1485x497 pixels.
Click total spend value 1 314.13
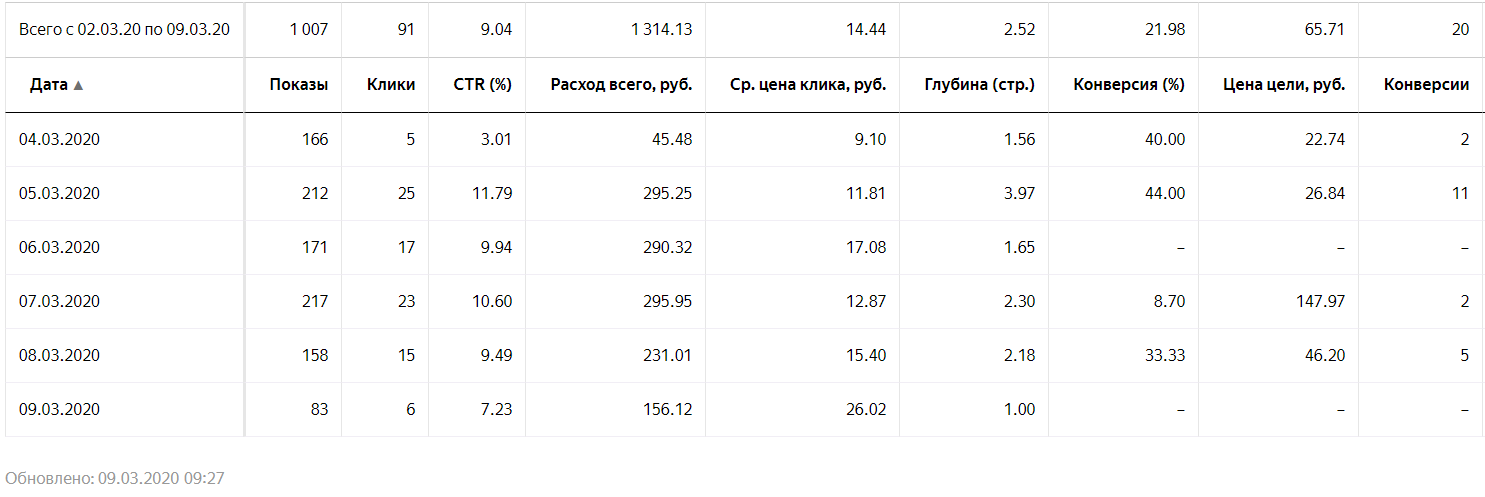pos(661,30)
